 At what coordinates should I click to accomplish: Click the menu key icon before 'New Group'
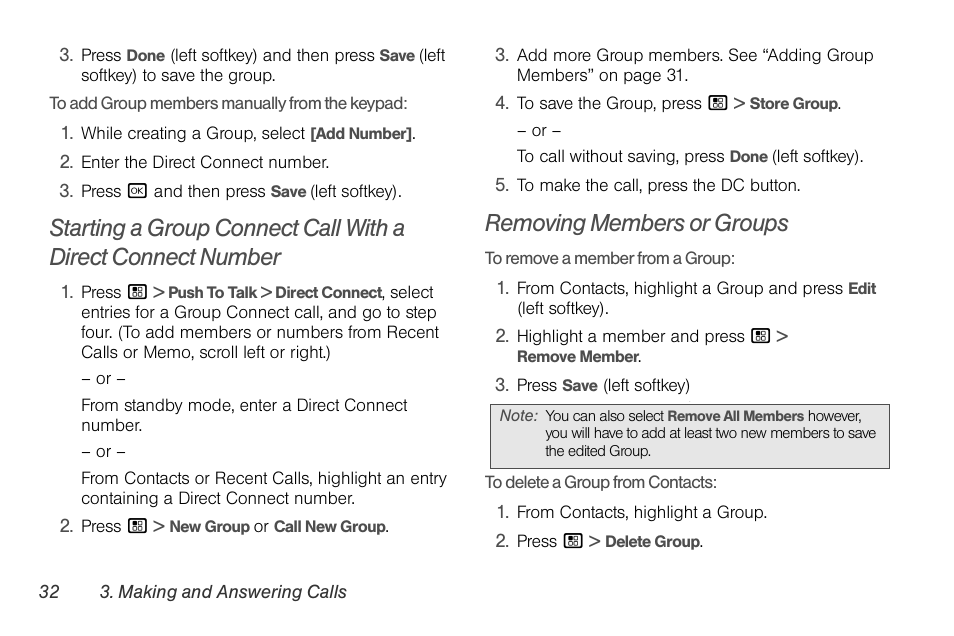click(138, 526)
